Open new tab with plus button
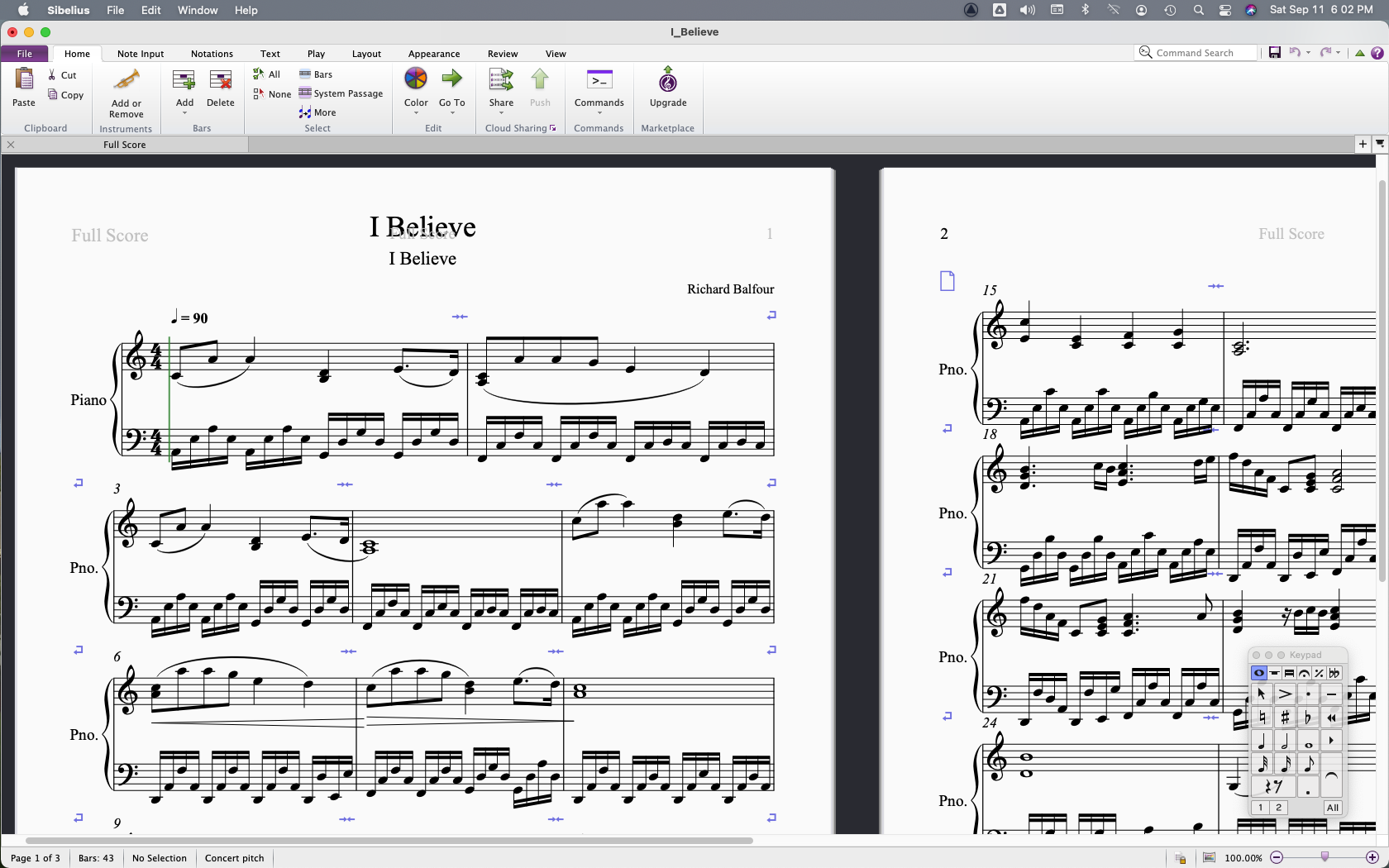This screenshot has height=868, width=1389. coord(1363,144)
